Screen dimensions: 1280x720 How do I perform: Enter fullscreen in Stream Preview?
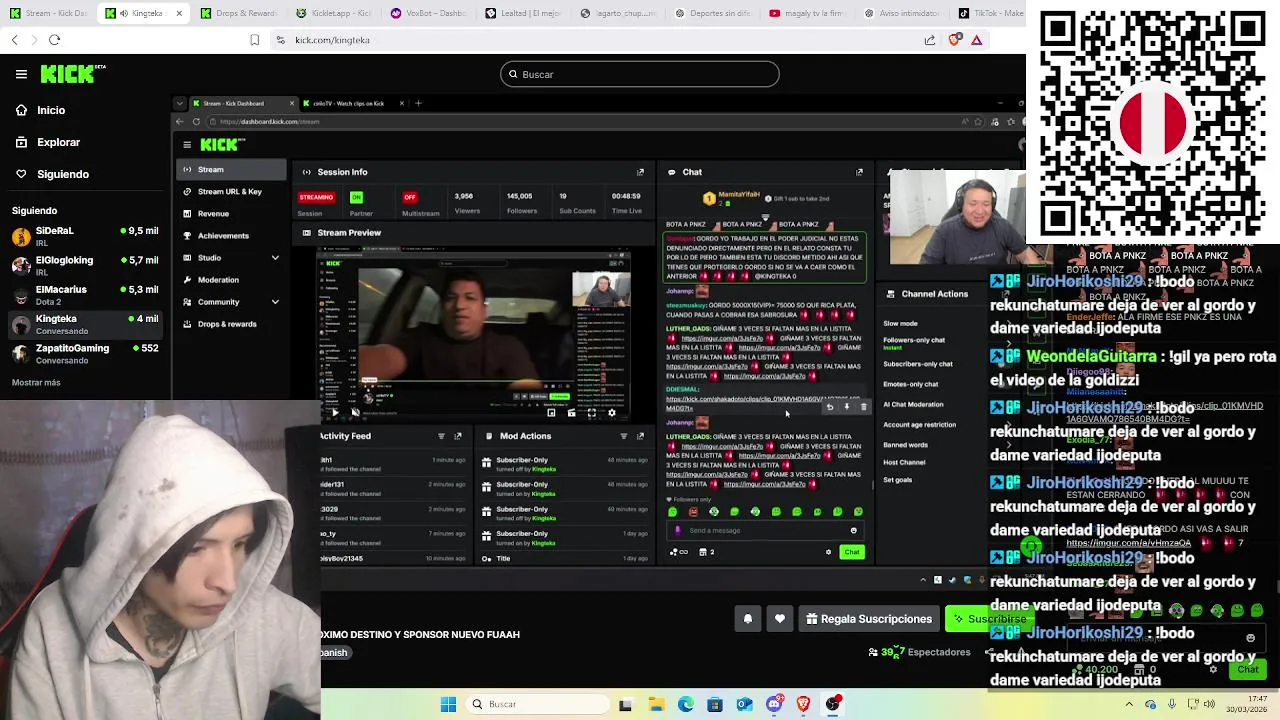591,412
